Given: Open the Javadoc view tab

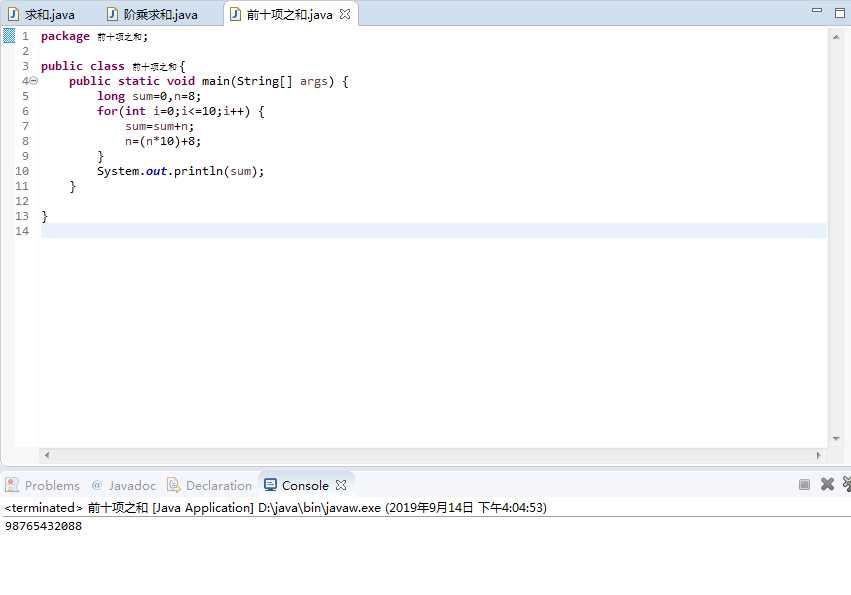Looking at the screenshot, I should (124, 485).
